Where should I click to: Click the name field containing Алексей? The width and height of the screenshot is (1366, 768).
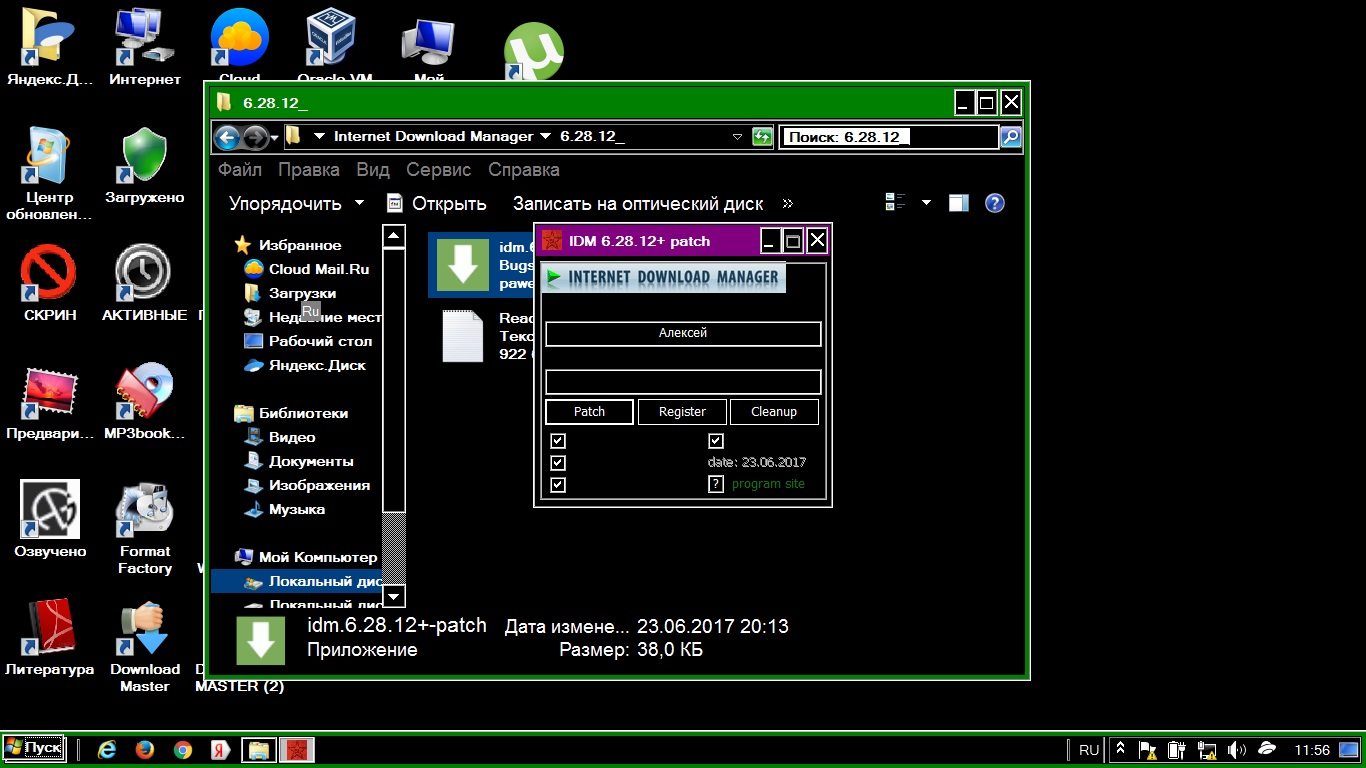pyautogui.click(x=683, y=333)
